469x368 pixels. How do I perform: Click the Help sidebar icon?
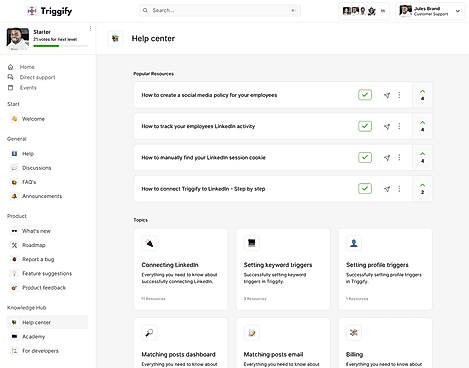pos(14,154)
